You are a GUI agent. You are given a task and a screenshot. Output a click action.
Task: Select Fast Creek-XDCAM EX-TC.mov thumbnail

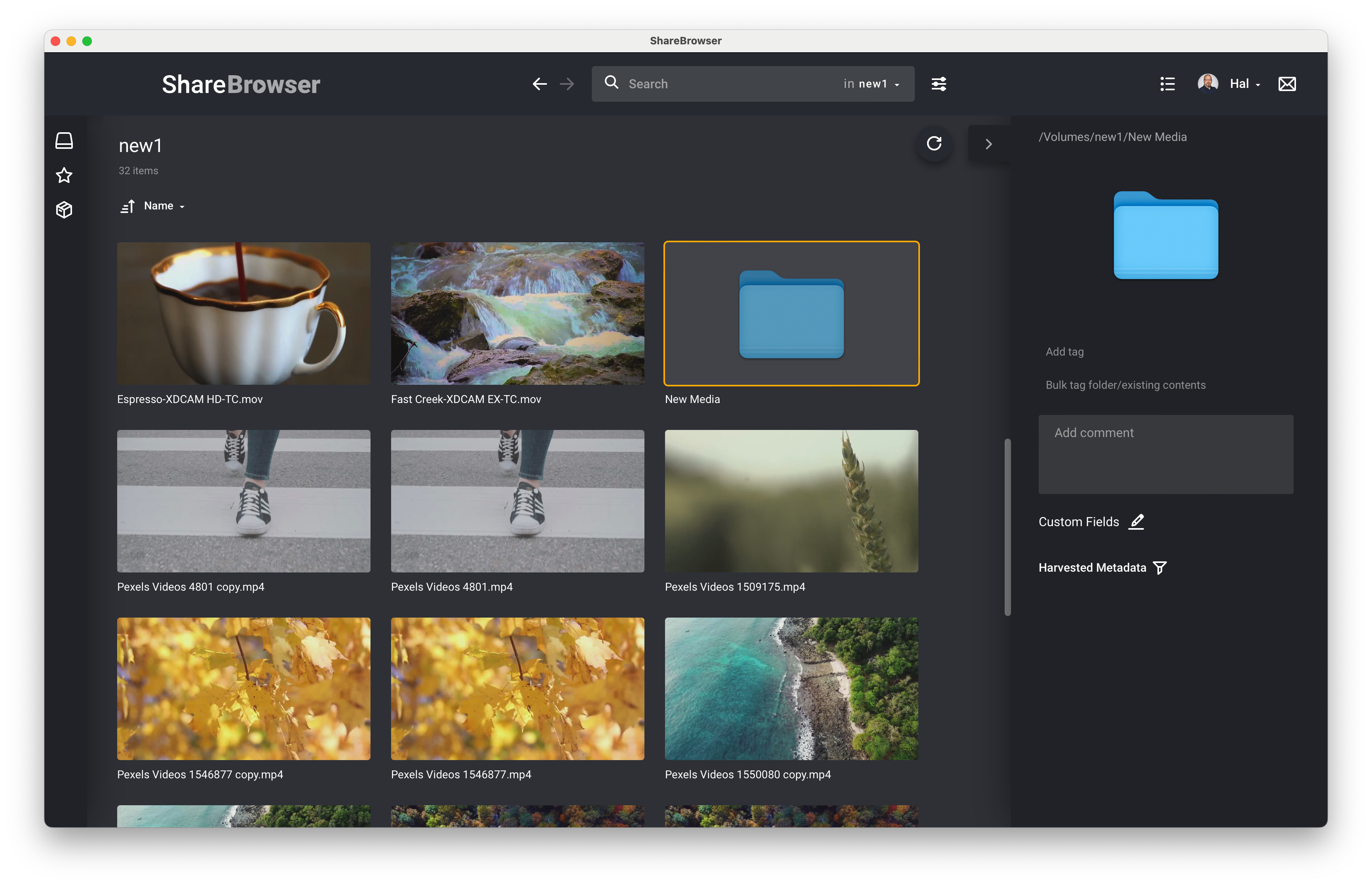tap(517, 314)
